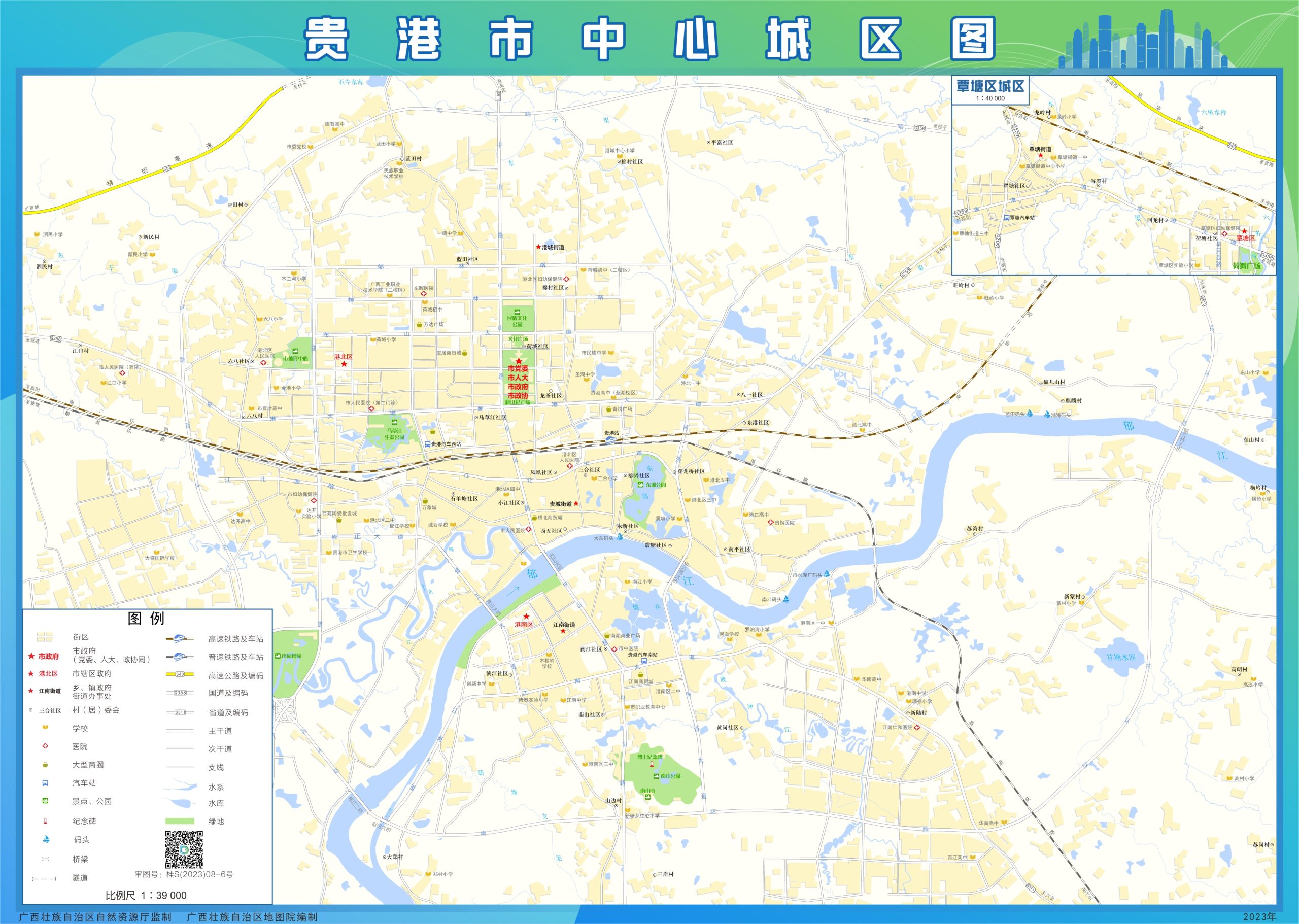Click the red star beside 贵城街道

(576, 503)
